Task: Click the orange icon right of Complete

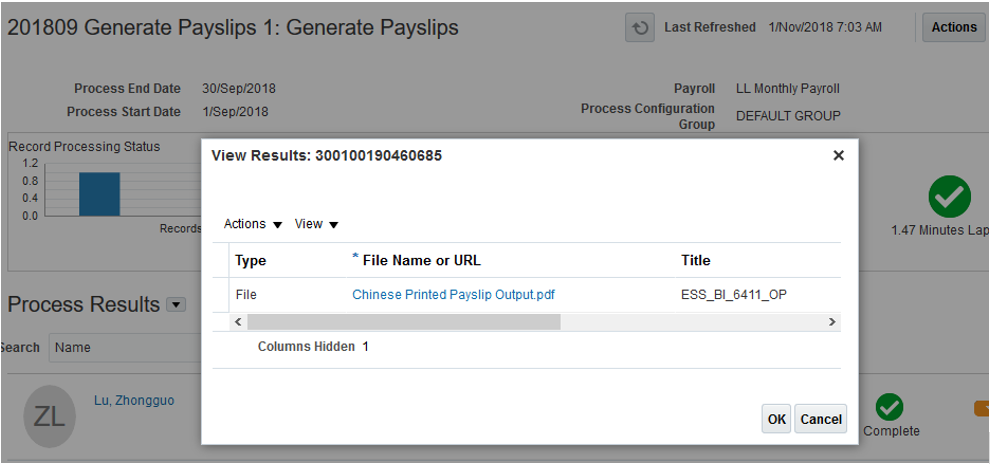Action: [982, 408]
